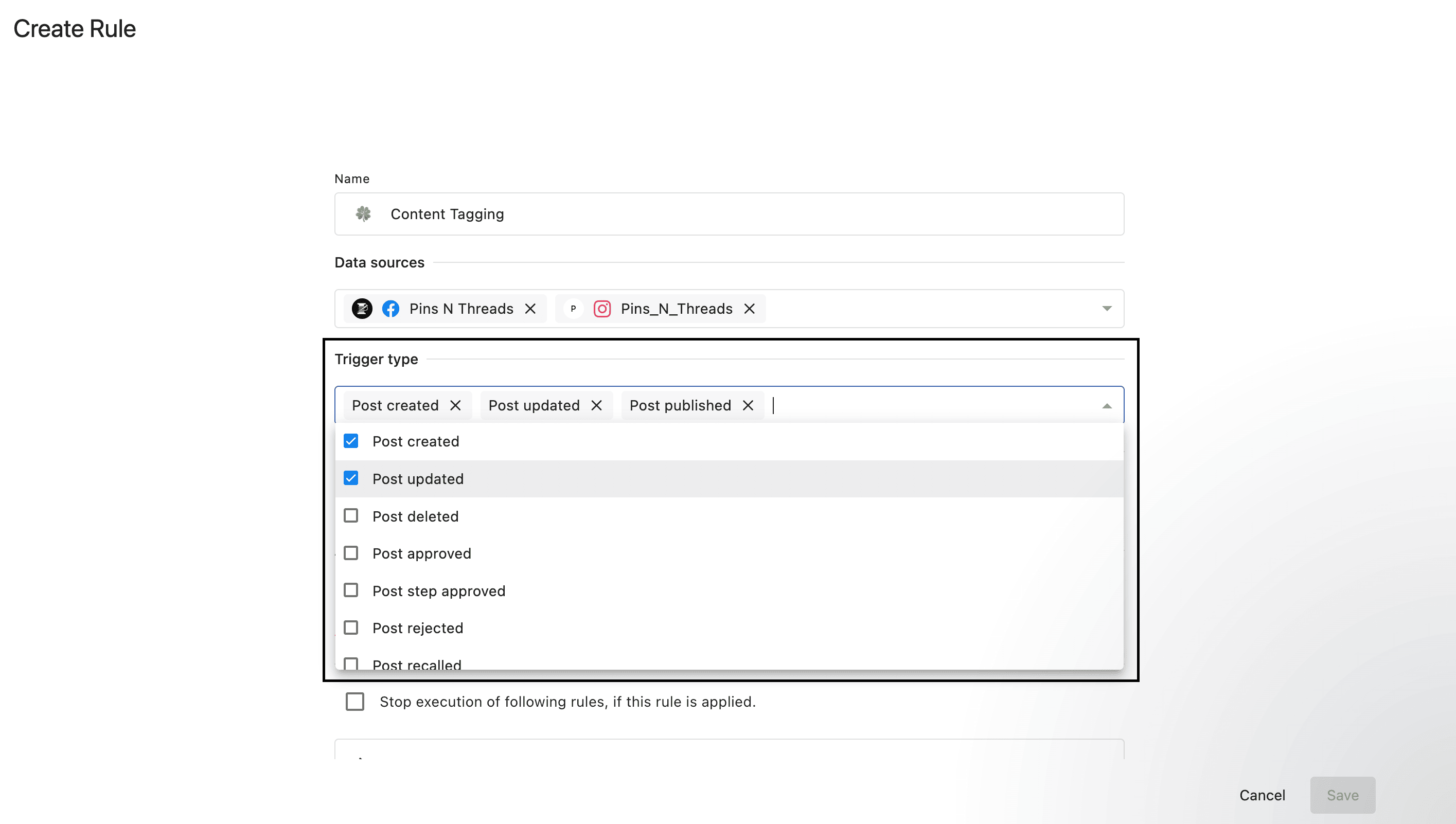
Task: Click the Cancel button
Action: 1262,795
